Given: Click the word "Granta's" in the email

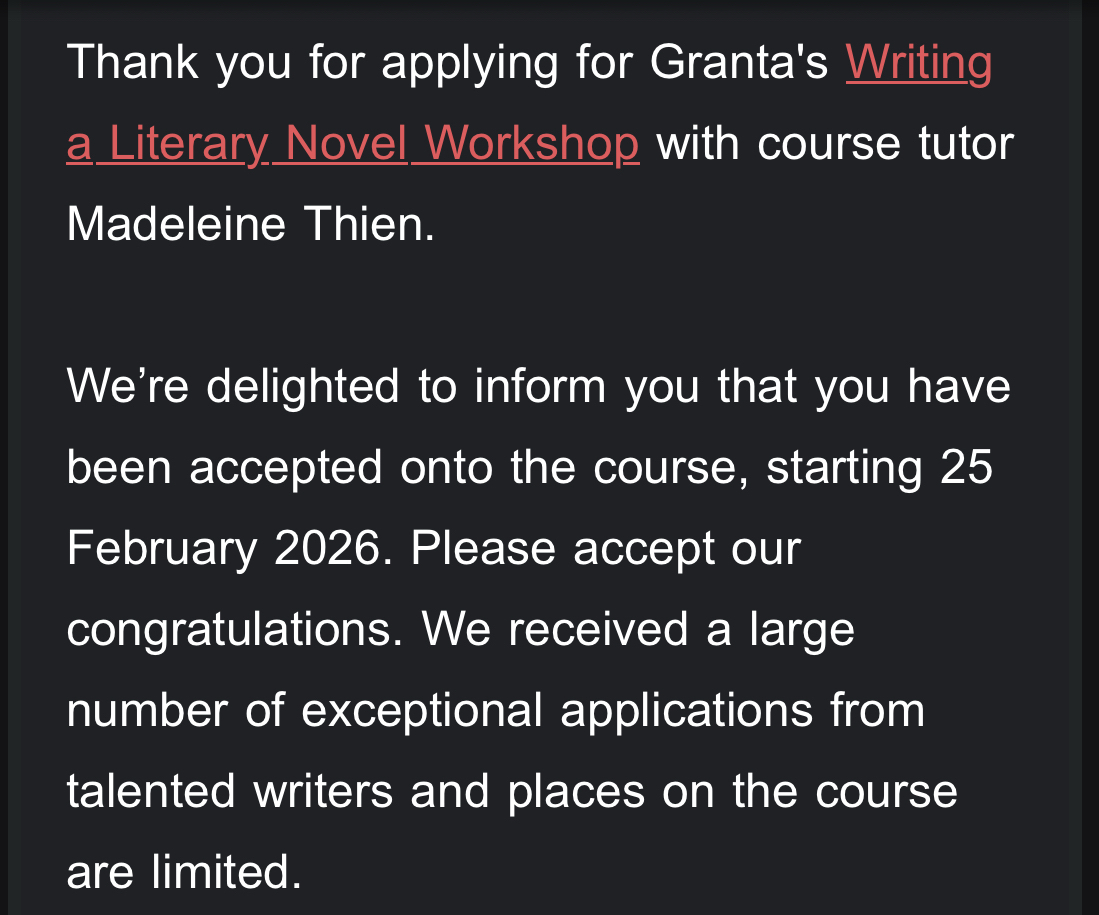Looking at the screenshot, I should (739, 63).
